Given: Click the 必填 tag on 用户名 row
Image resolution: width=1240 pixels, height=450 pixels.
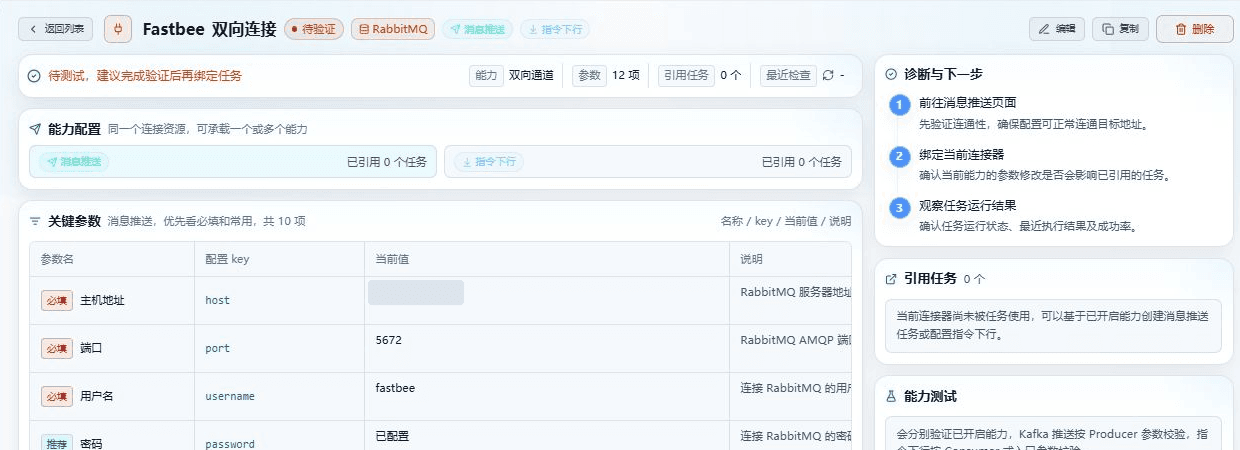Looking at the screenshot, I should (57, 396).
